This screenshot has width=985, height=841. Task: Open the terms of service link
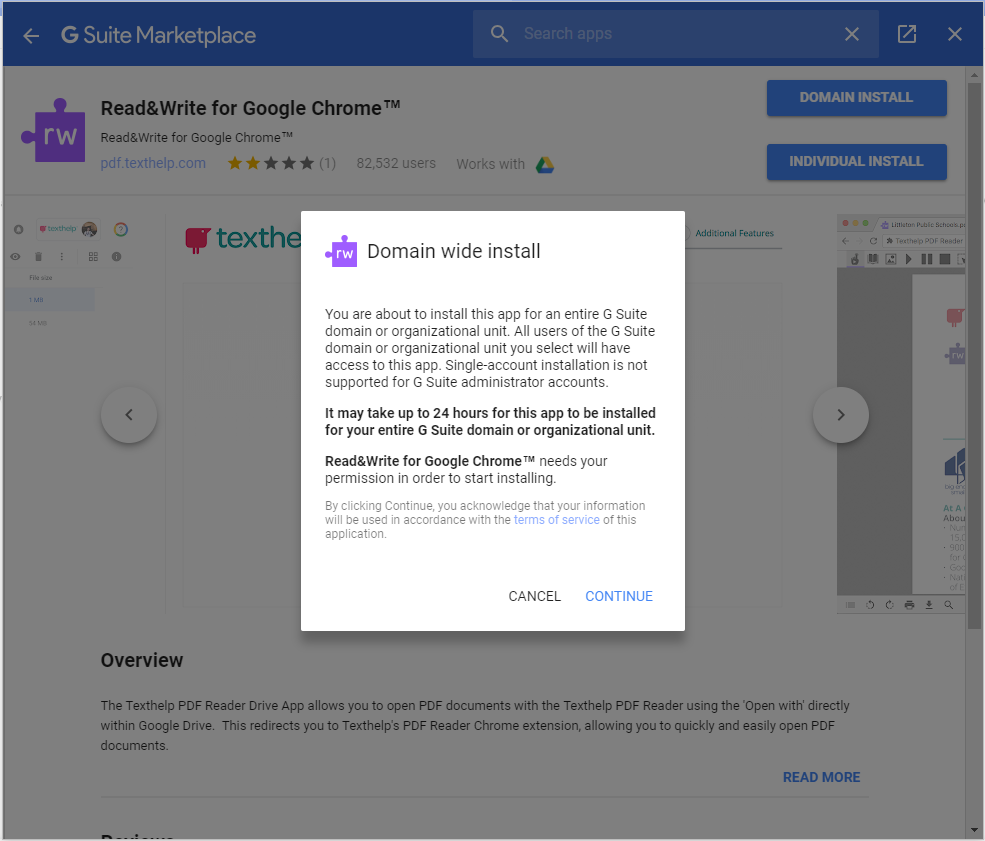[557, 520]
